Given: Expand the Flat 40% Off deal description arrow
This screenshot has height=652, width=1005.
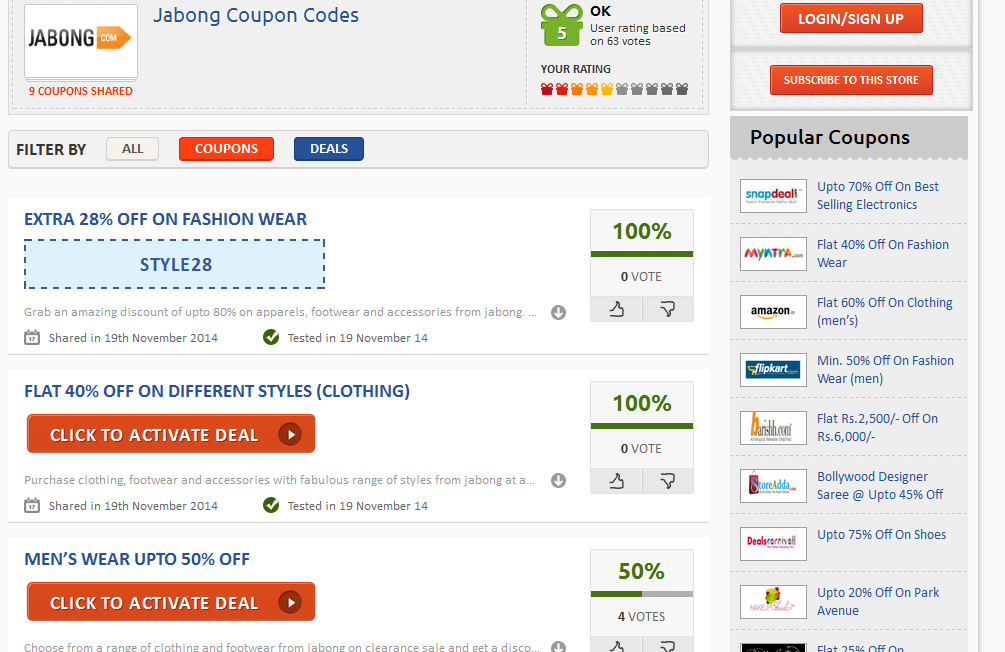Looking at the screenshot, I should click(x=558, y=480).
